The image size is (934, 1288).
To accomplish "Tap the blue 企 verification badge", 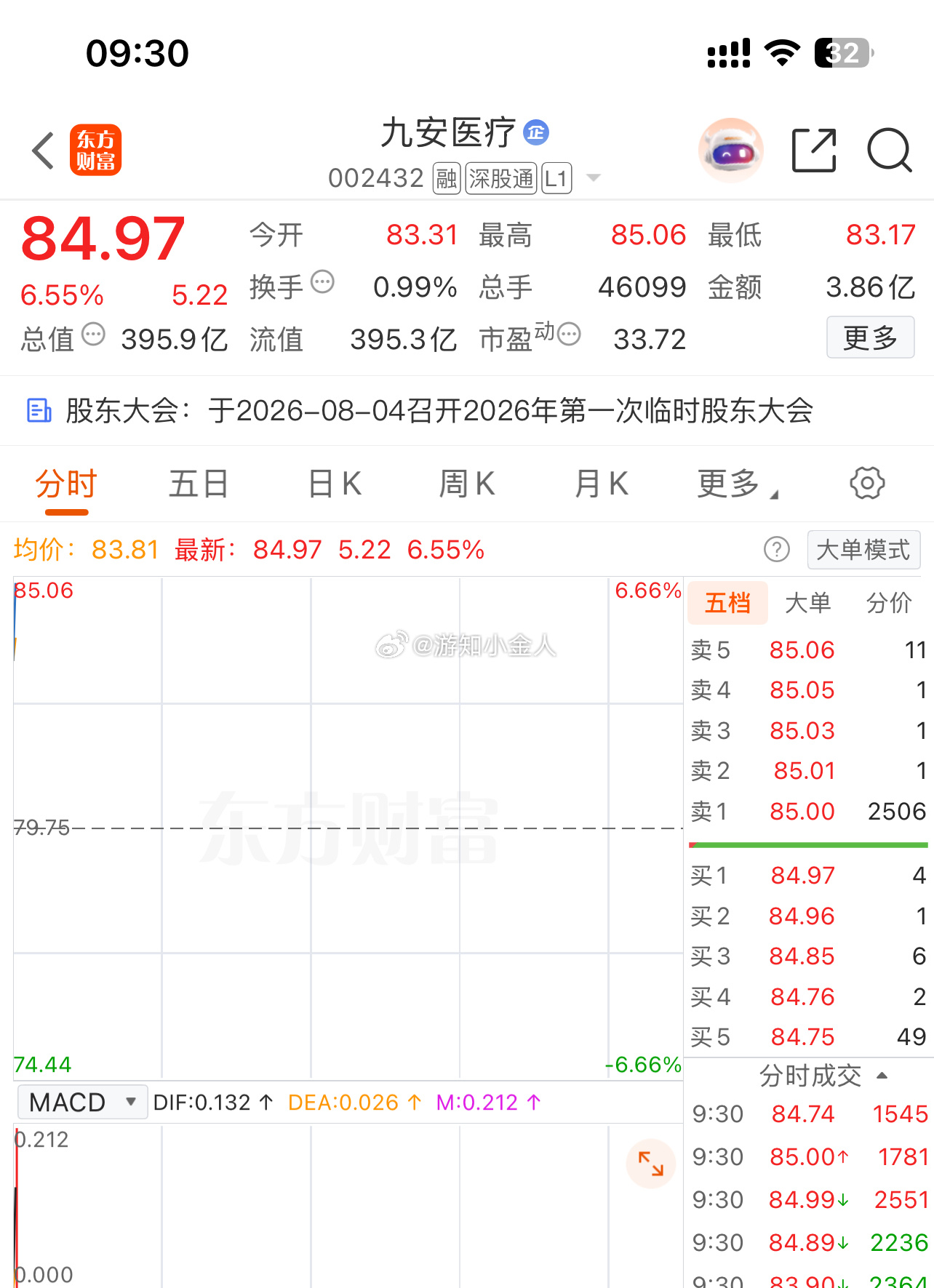I will tap(536, 132).
